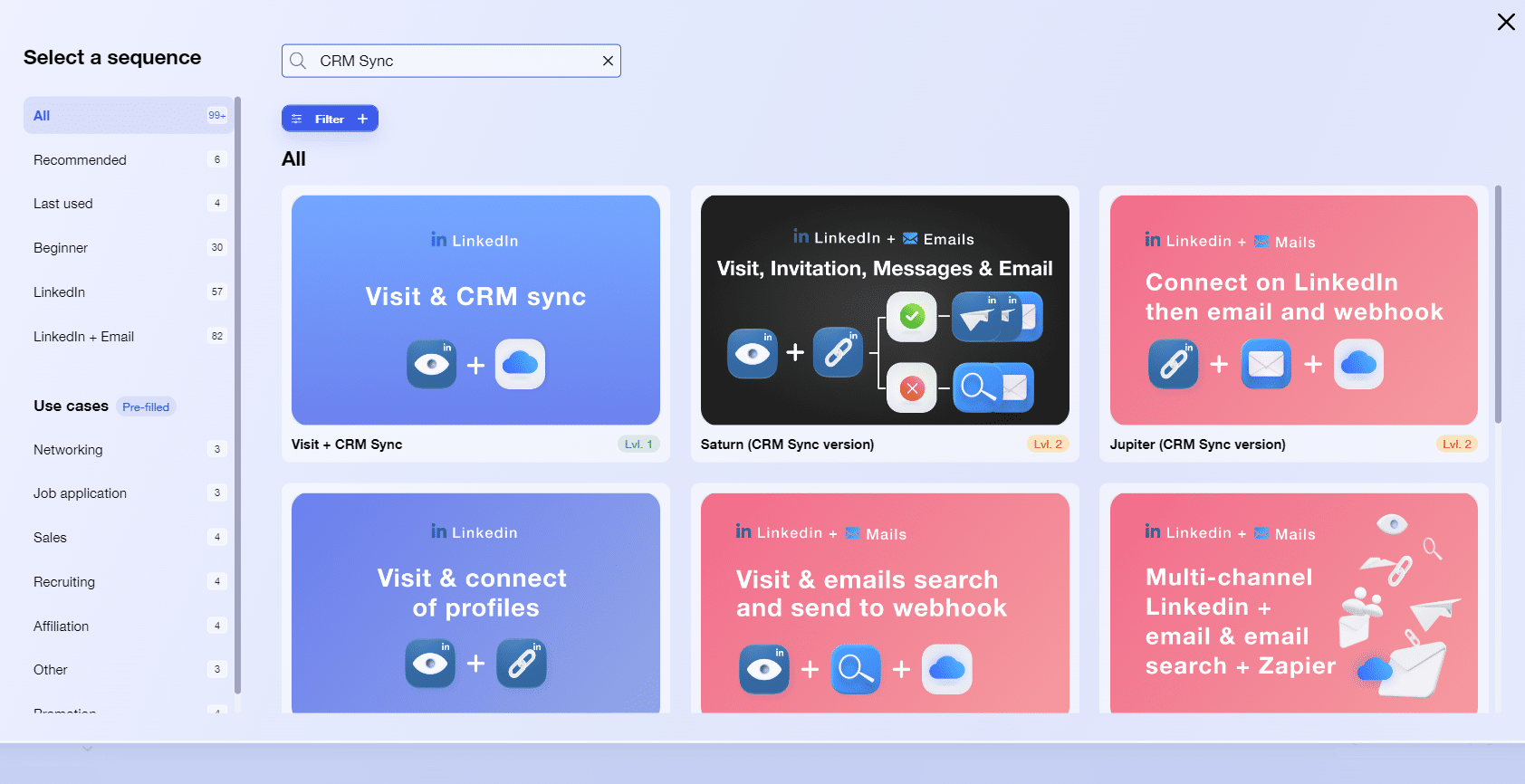Click the cloud icon in Visit & CRM sync card

[x=520, y=364]
